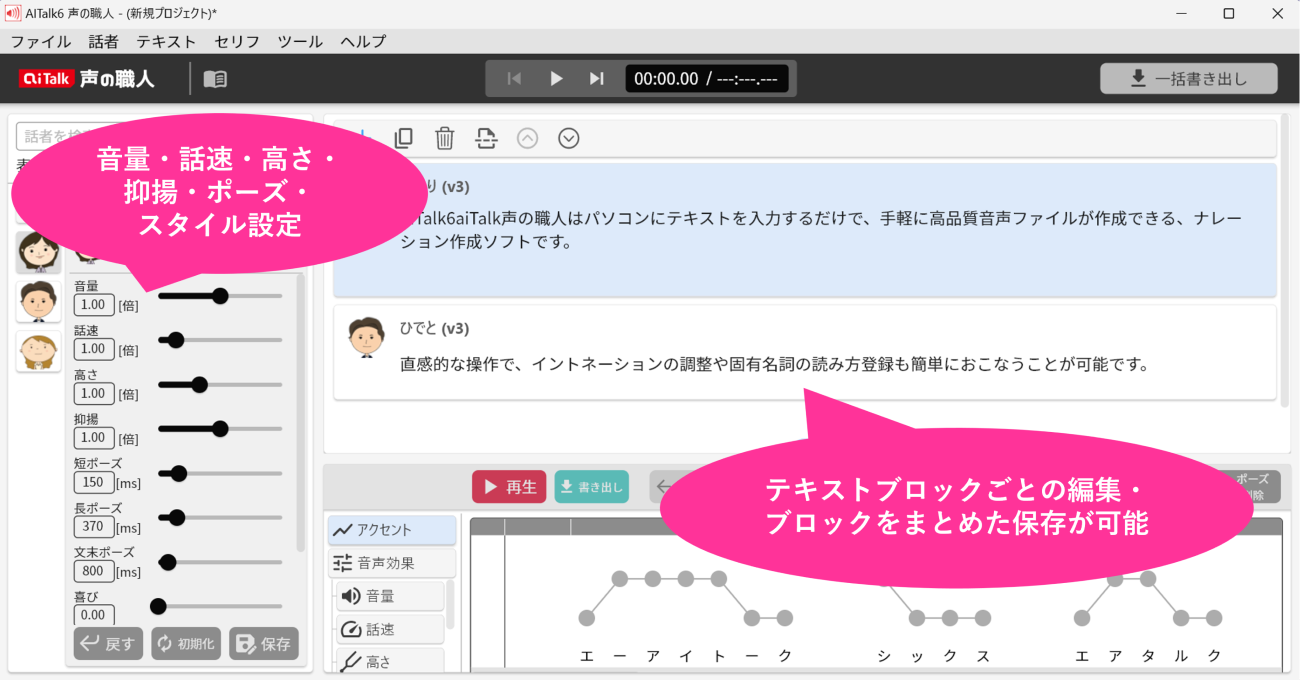Focus the 喜び 0.00 value field
1300x680 pixels.
tap(94, 615)
